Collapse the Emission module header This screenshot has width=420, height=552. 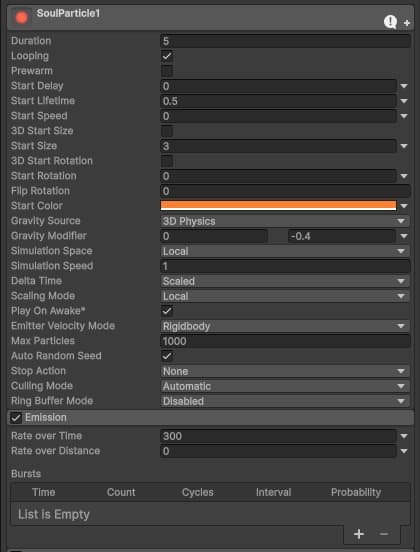pos(210,418)
